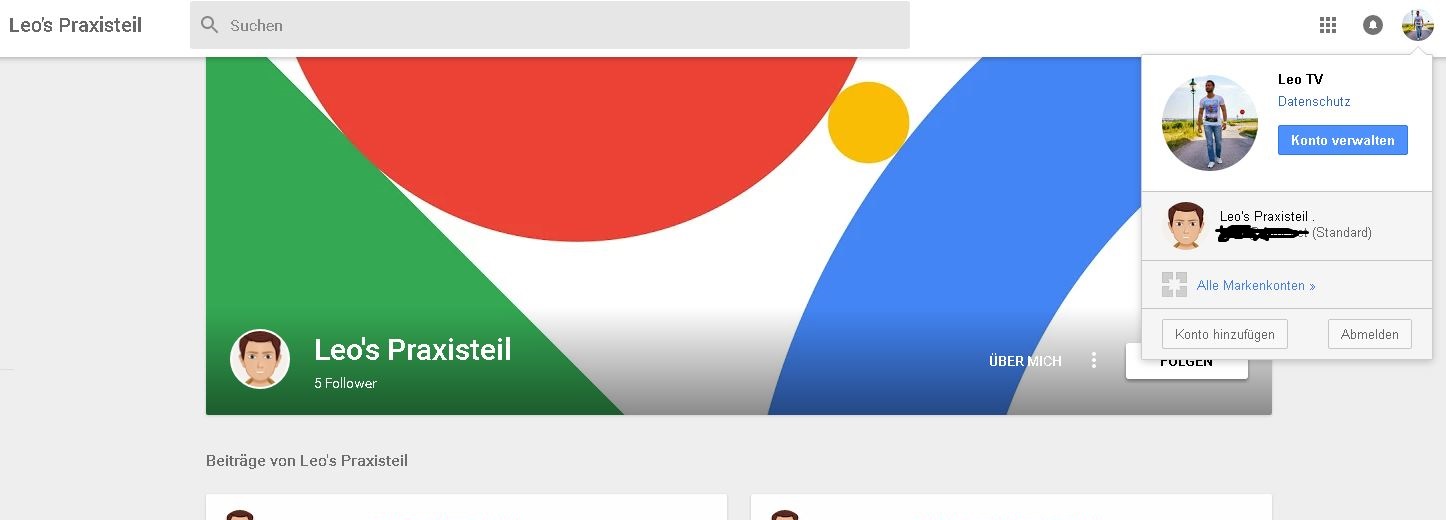The height and width of the screenshot is (520, 1449).
Task: Click the large Leo TV profile picture
Action: pos(1210,122)
